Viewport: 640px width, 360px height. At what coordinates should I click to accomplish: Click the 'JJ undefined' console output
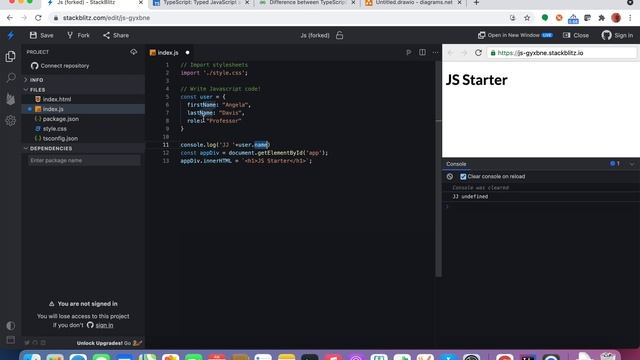(470, 197)
